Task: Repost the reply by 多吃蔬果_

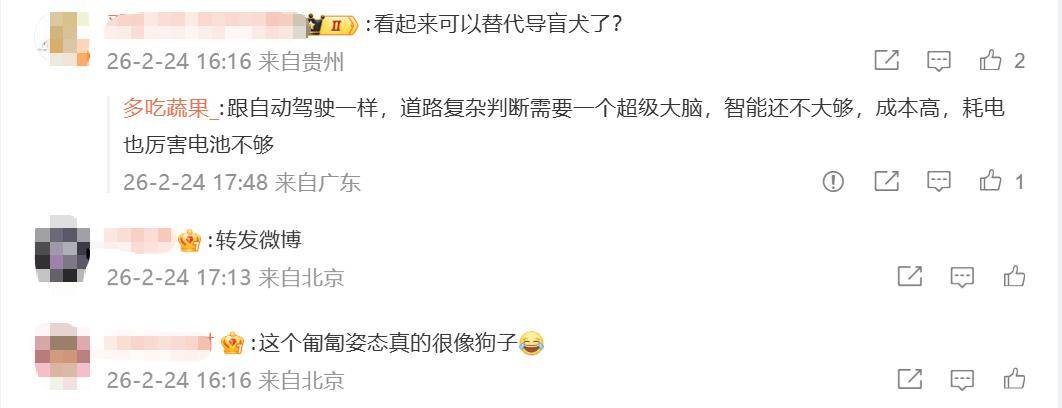Action: click(x=887, y=181)
